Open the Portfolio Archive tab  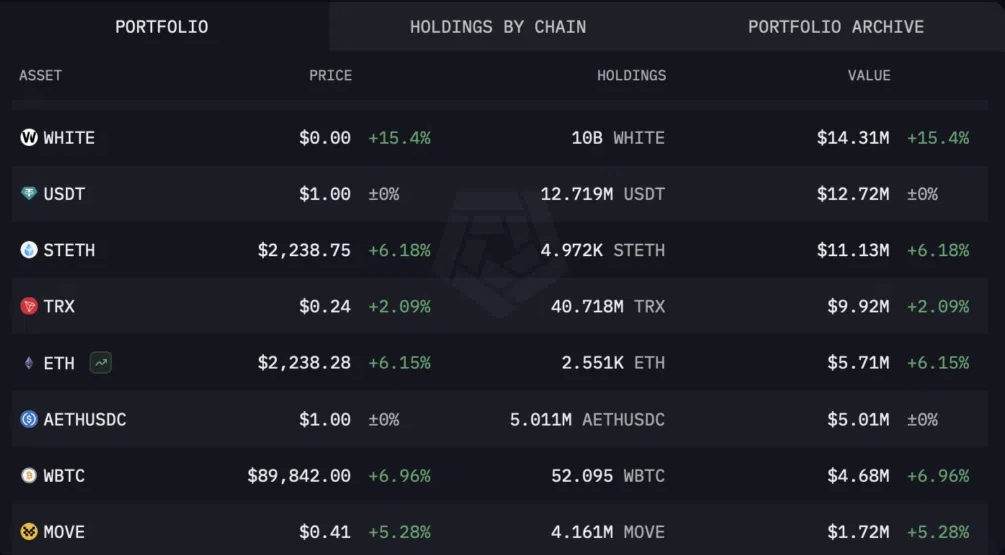836,26
